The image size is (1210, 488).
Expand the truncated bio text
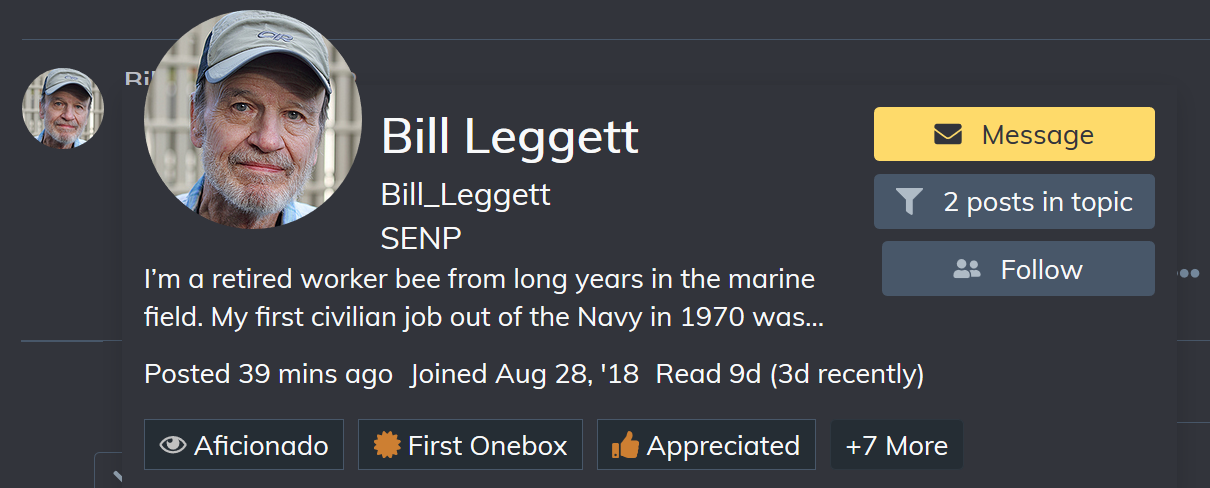pyautogui.click(x=484, y=298)
